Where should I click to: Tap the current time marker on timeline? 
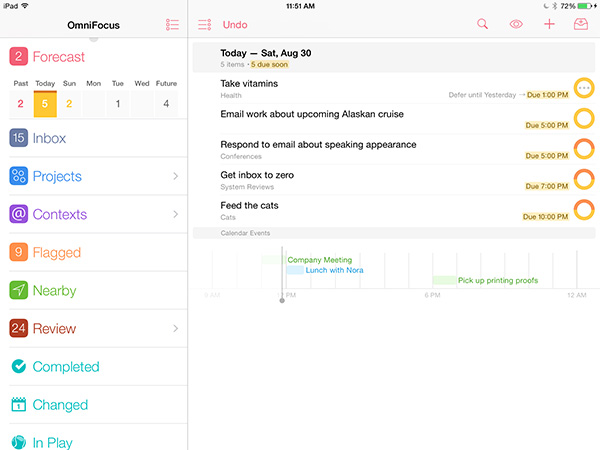(282, 300)
